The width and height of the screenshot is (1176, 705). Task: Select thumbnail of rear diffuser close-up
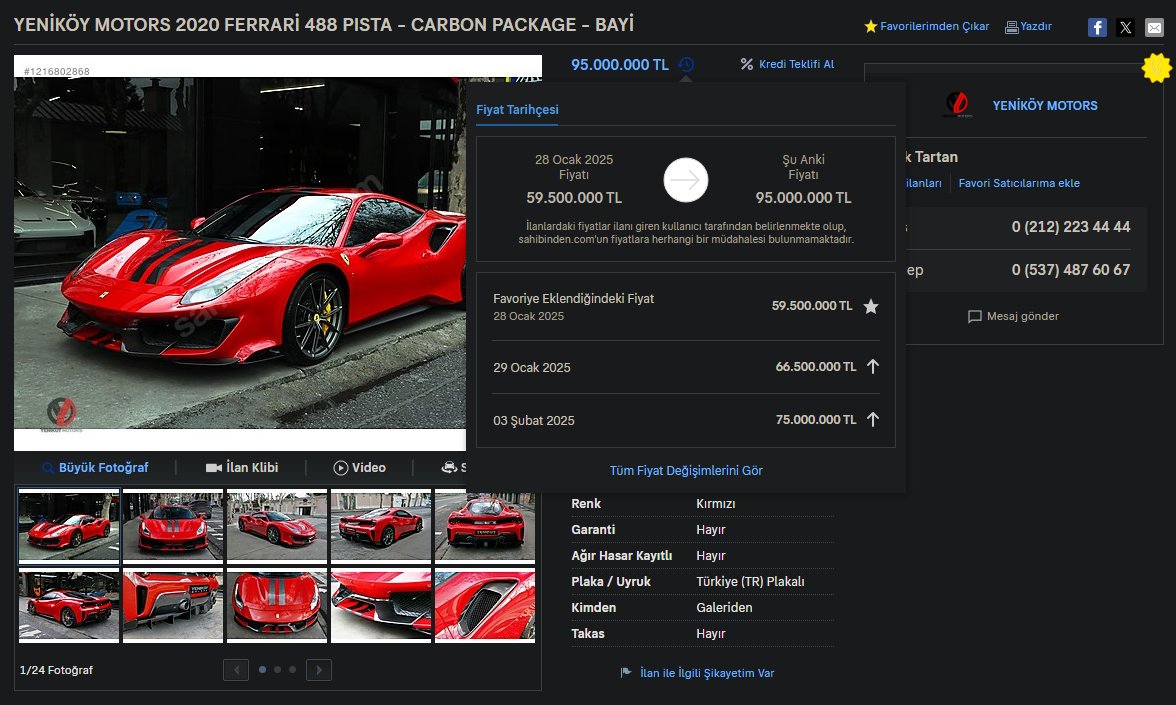click(172, 605)
